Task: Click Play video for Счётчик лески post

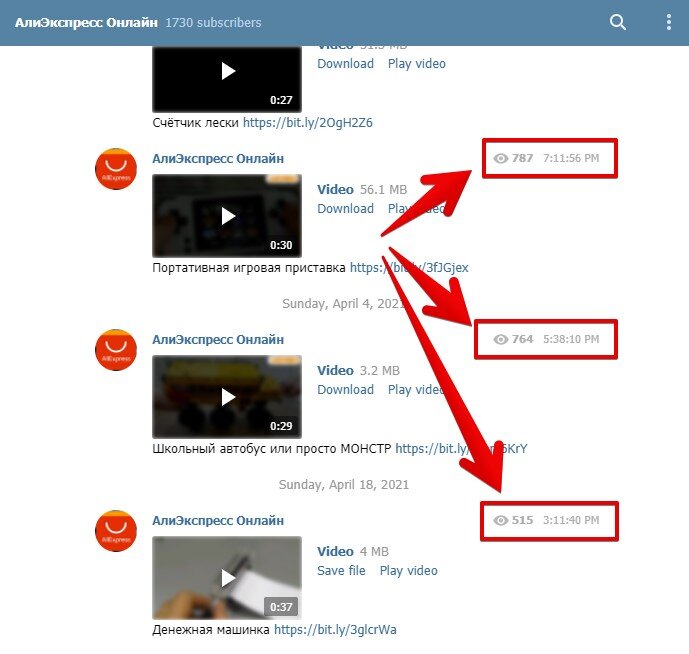Action: [x=417, y=64]
